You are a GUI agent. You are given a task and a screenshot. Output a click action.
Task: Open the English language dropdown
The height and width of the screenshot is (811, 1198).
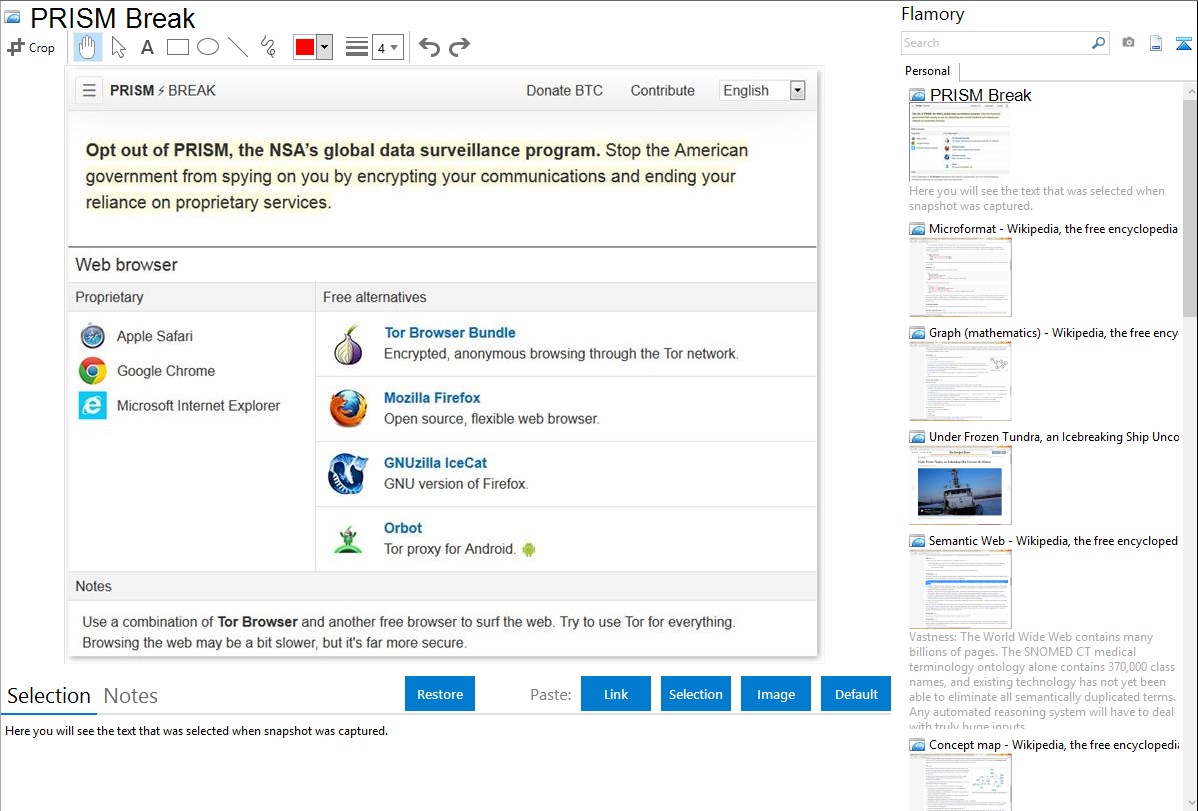pos(797,90)
